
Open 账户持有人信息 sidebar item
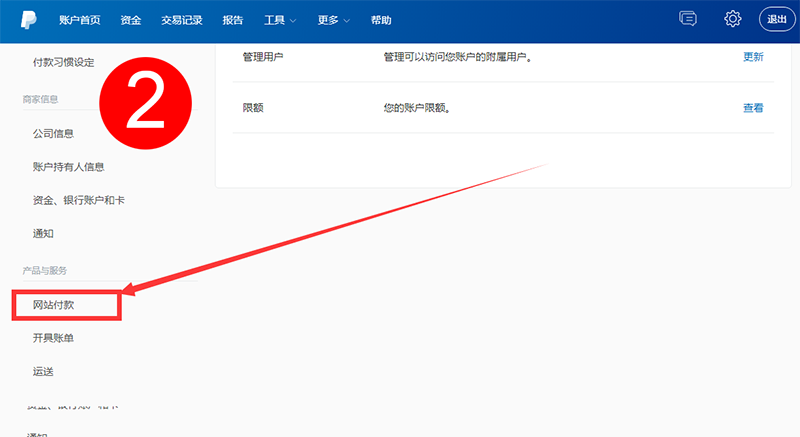[x=68, y=167]
